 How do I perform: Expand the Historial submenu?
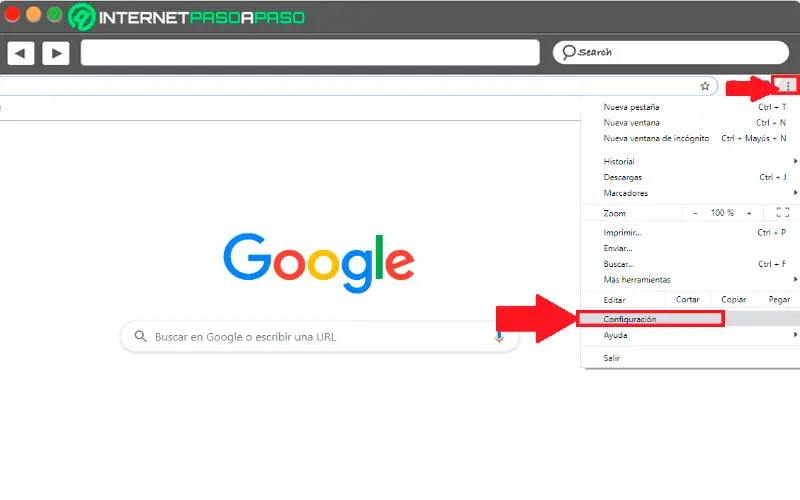(x=691, y=161)
